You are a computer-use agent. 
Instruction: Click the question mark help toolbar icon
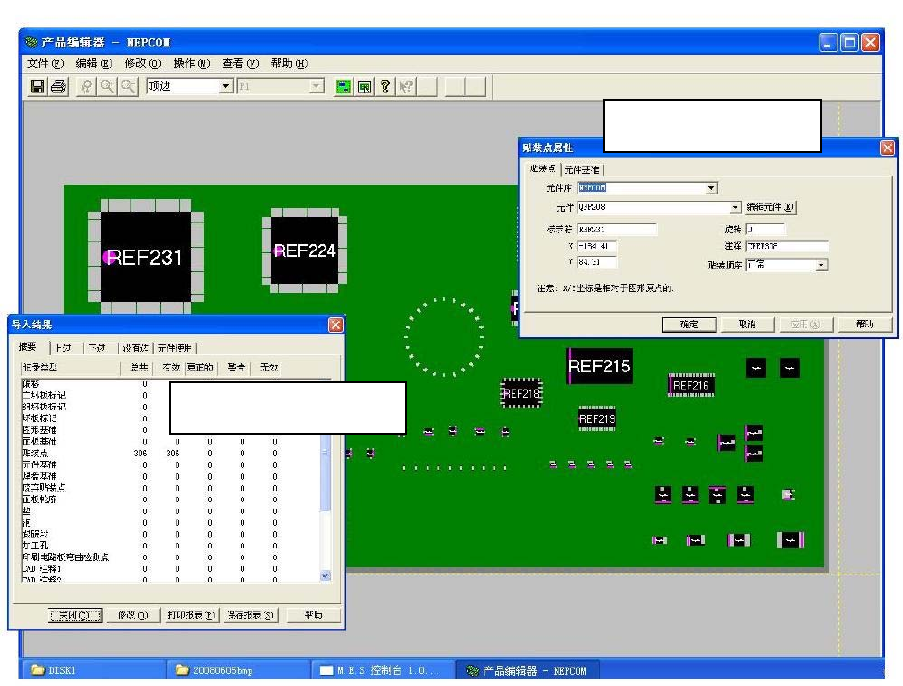385,88
